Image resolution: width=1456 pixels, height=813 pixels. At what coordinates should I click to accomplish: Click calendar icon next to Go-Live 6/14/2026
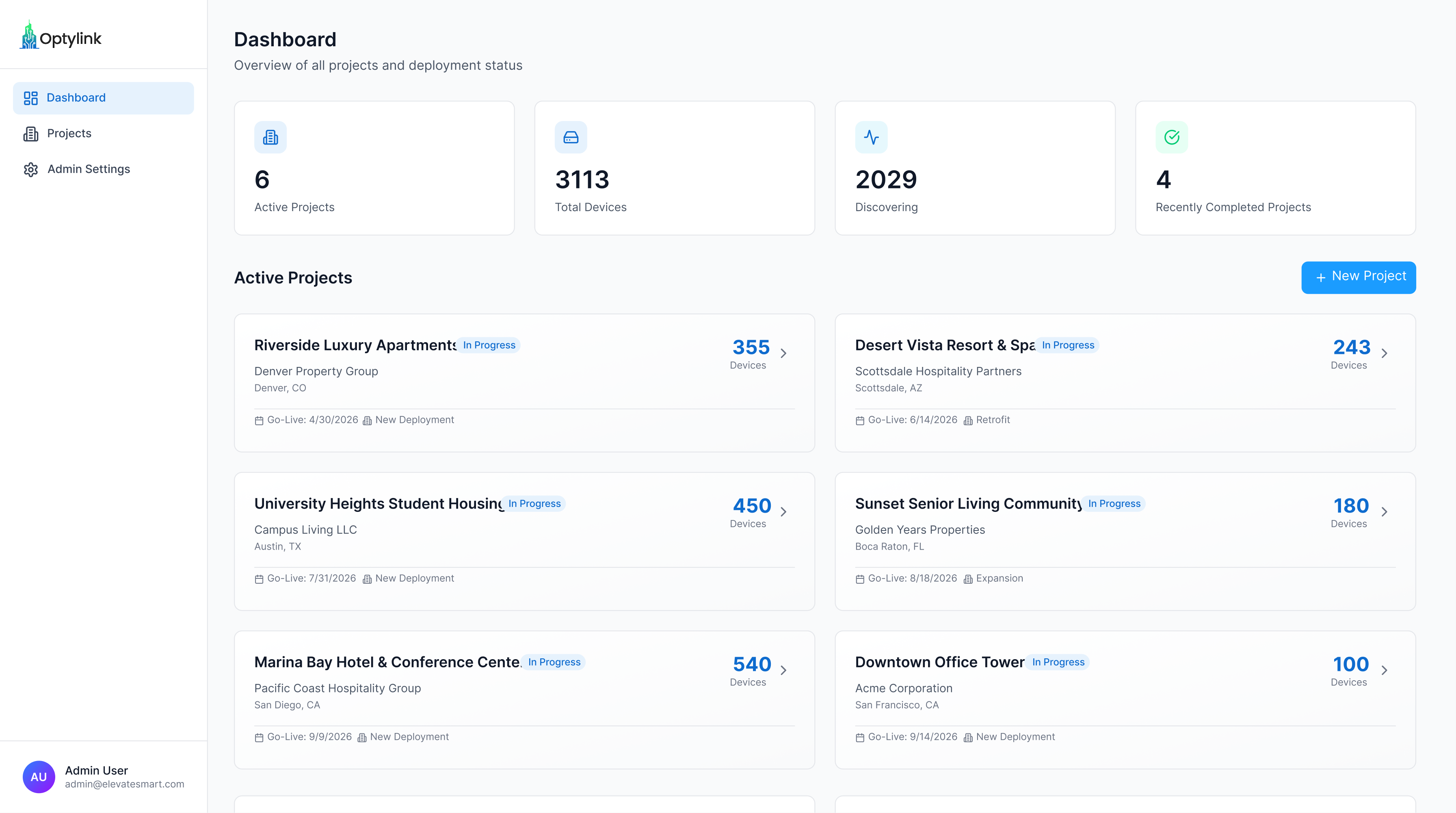tap(860, 421)
